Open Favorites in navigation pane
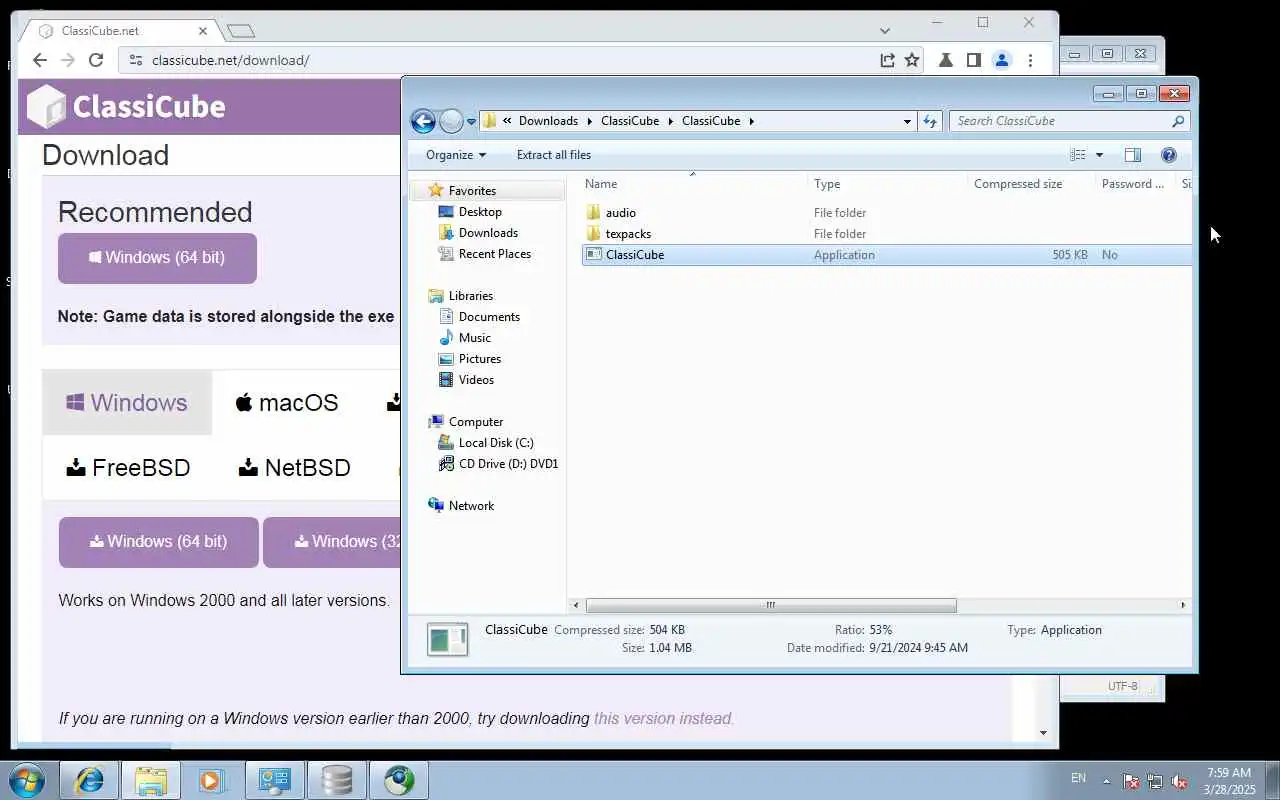The image size is (1280, 800). (471, 191)
